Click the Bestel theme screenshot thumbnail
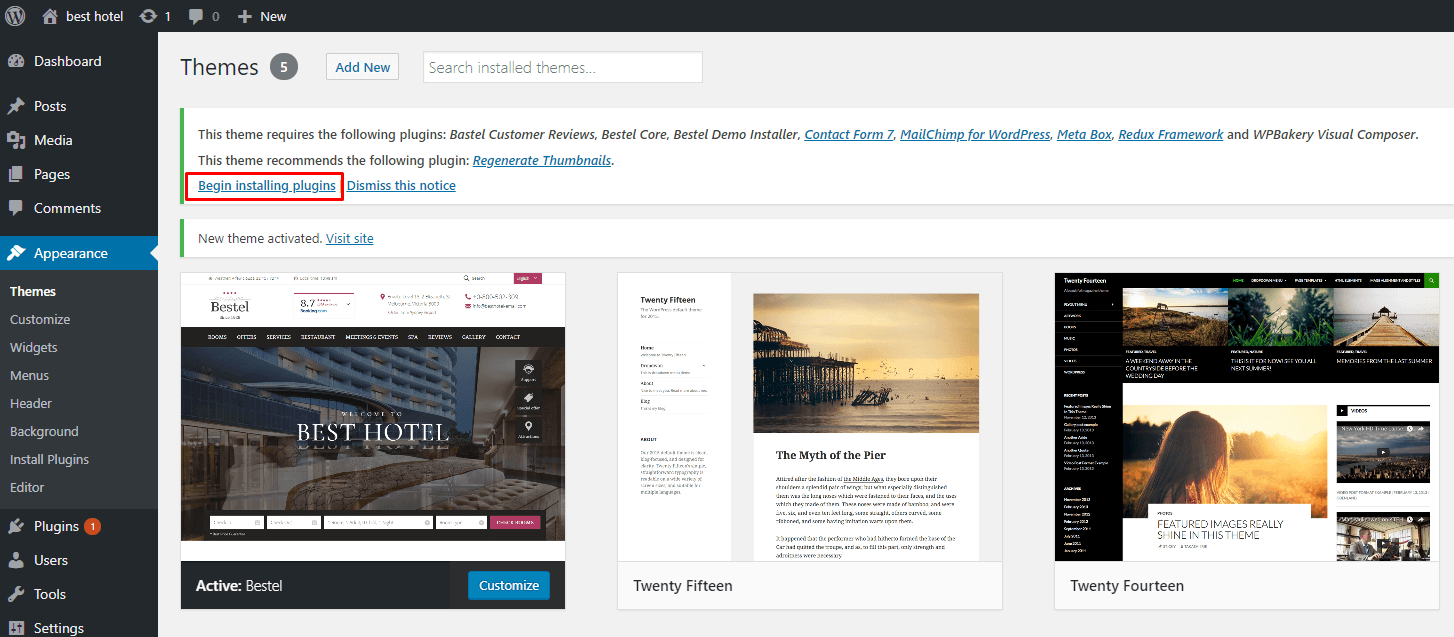The height and width of the screenshot is (637, 1454). tap(373, 417)
